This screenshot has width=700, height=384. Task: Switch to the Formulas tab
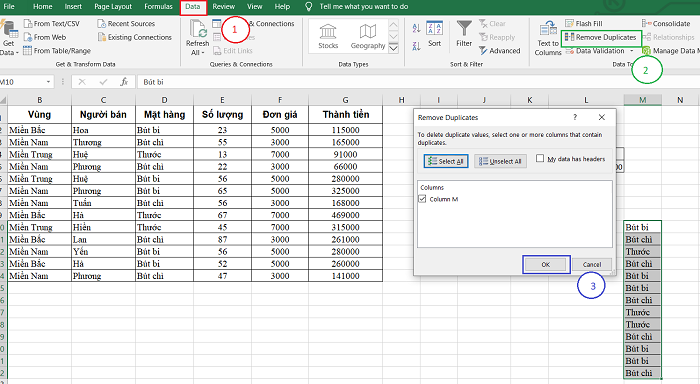pyautogui.click(x=158, y=7)
